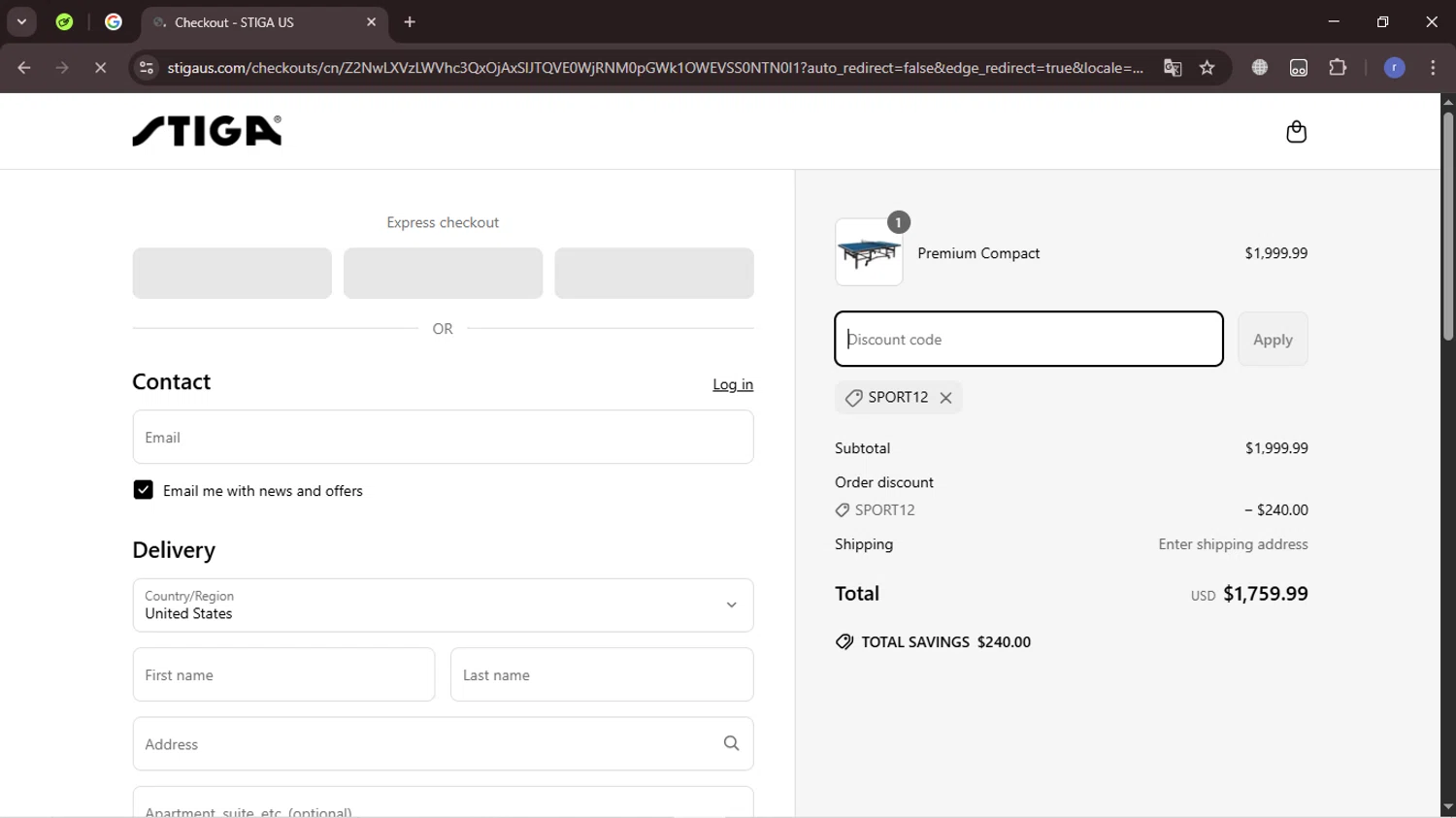Image resolution: width=1456 pixels, height=818 pixels.
Task: Click the Premium Compact product name
Action: point(978,253)
